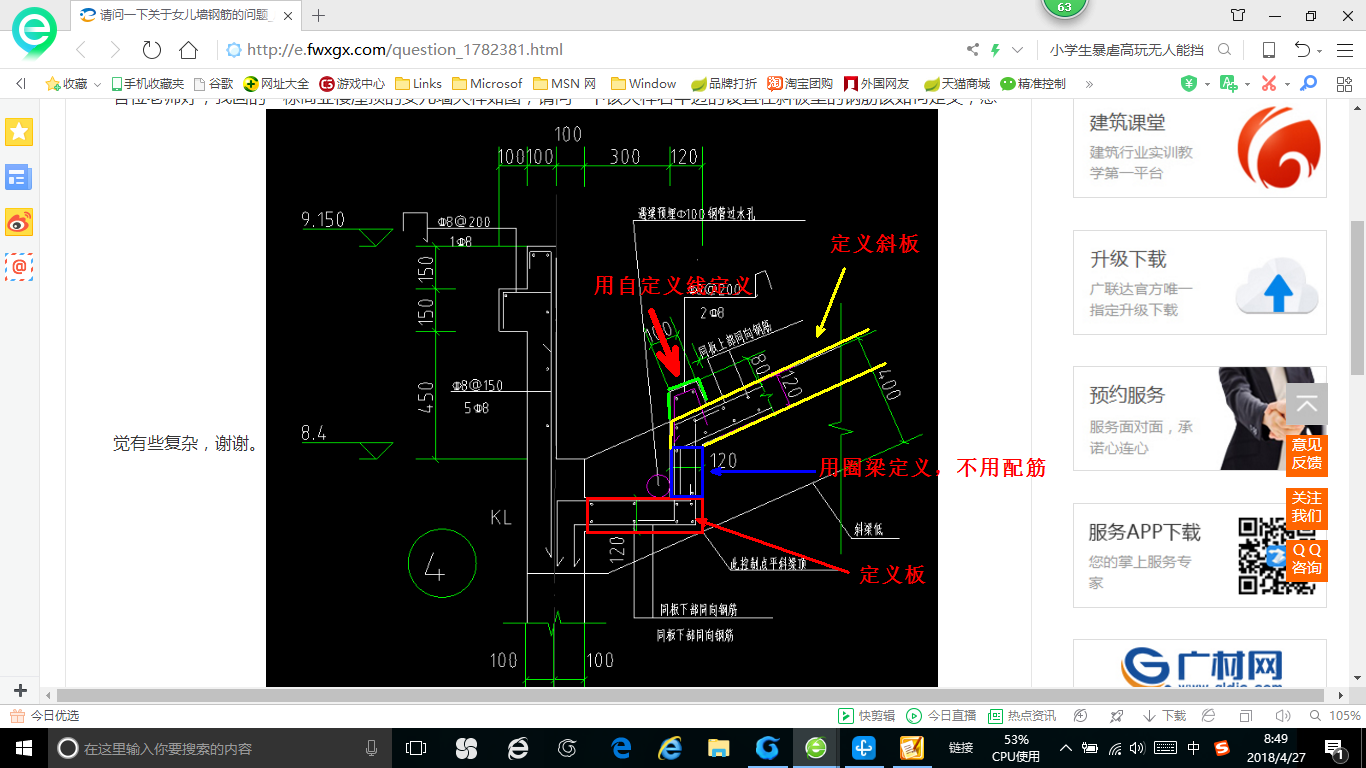Add sidebar item with plus icon
This screenshot has height=768, width=1366.
pyautogui.click(x=20, y=691)
